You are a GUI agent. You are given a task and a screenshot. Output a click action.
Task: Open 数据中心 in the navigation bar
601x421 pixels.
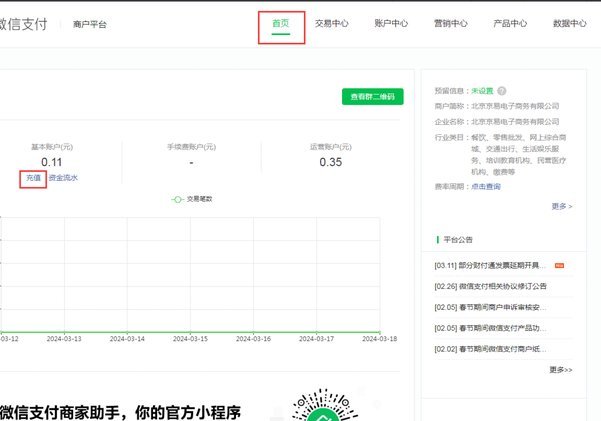click(569, 23)
